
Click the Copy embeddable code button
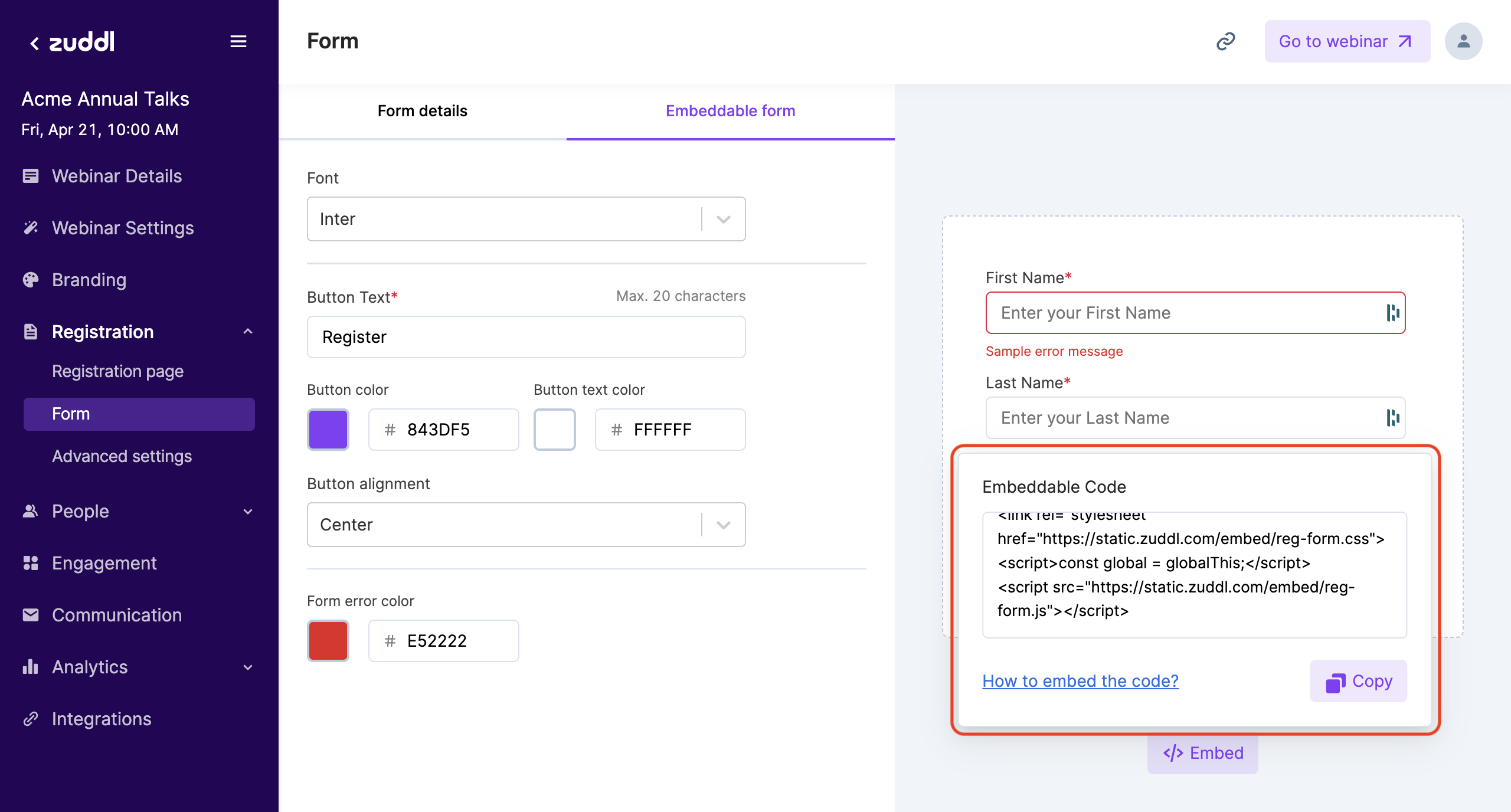coord(1358,681)
